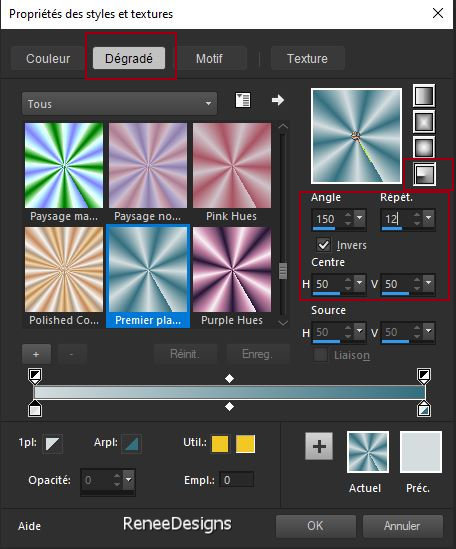Switch to the Couleur tab
The width and height of the screenshot is (456, 549).
(x=48, y=58)
